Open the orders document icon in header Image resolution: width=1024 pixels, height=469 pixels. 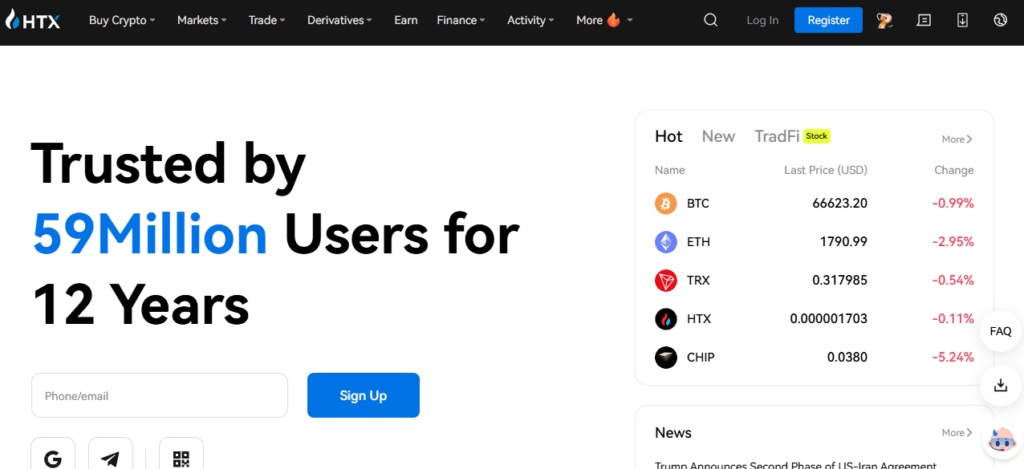tap(923, 20)
